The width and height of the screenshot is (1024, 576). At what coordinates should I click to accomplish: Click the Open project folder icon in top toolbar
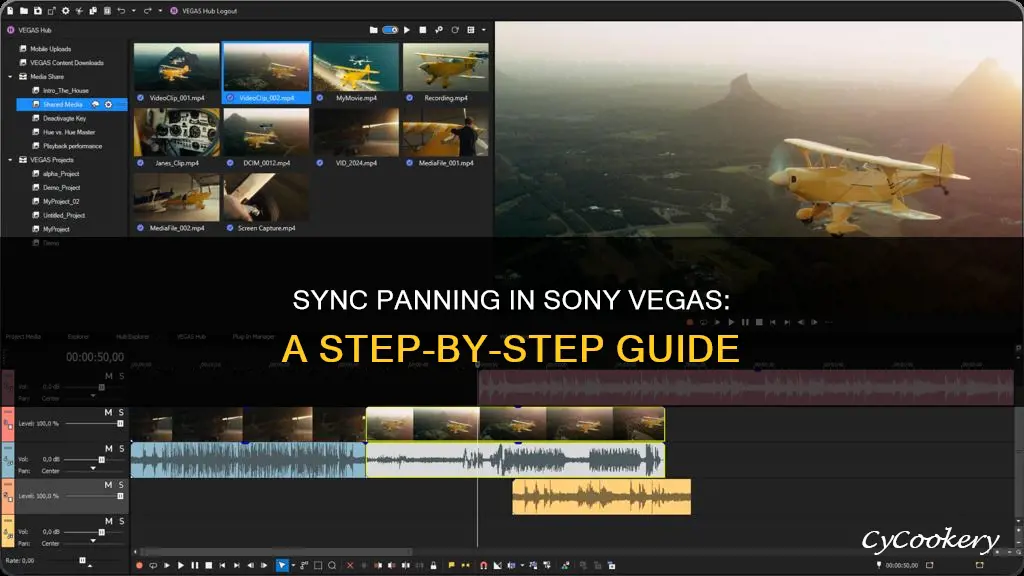24,10
